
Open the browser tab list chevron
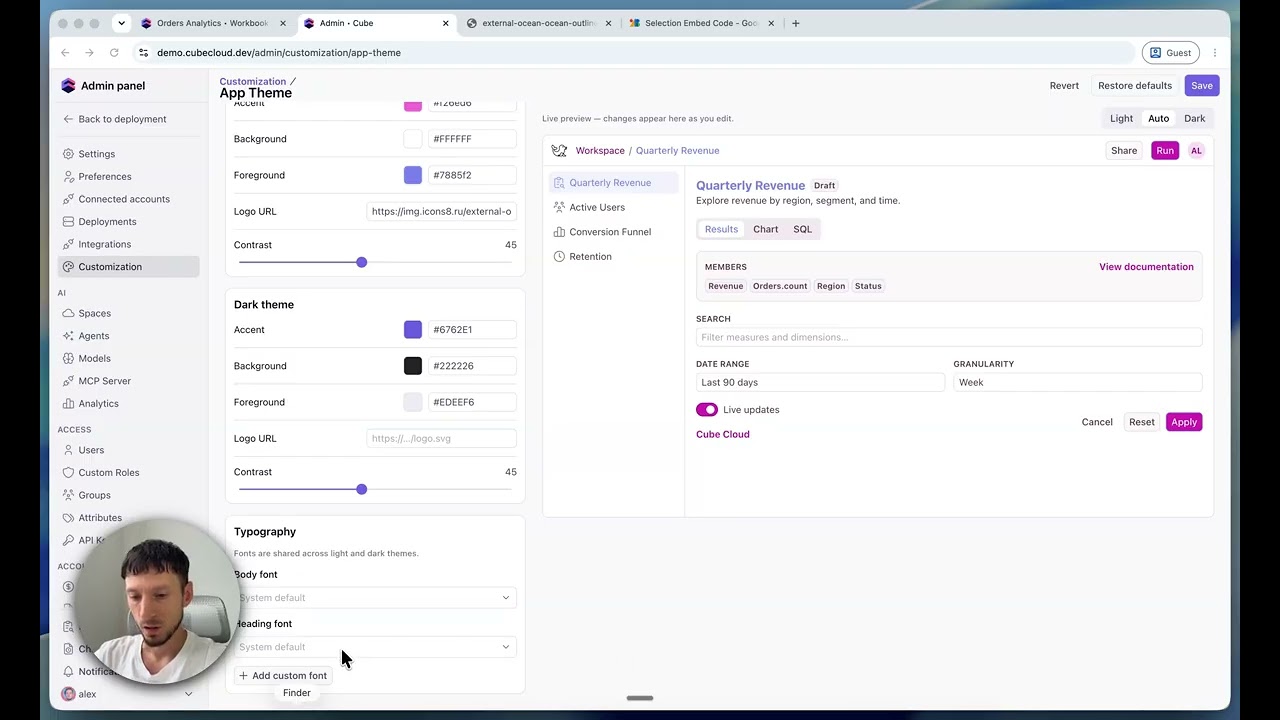pos(121,23)
